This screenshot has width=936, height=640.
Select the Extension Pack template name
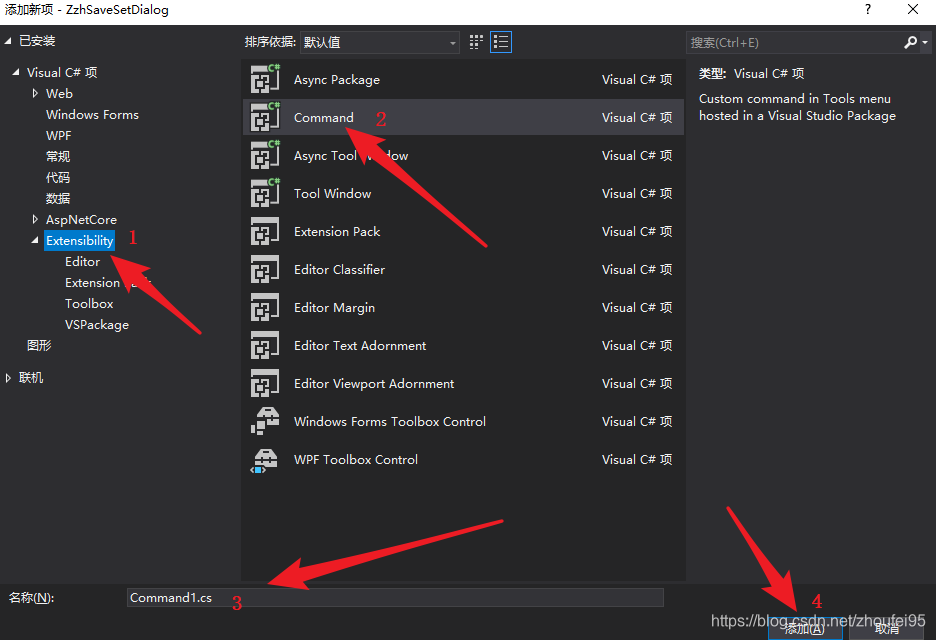point(337,232)
